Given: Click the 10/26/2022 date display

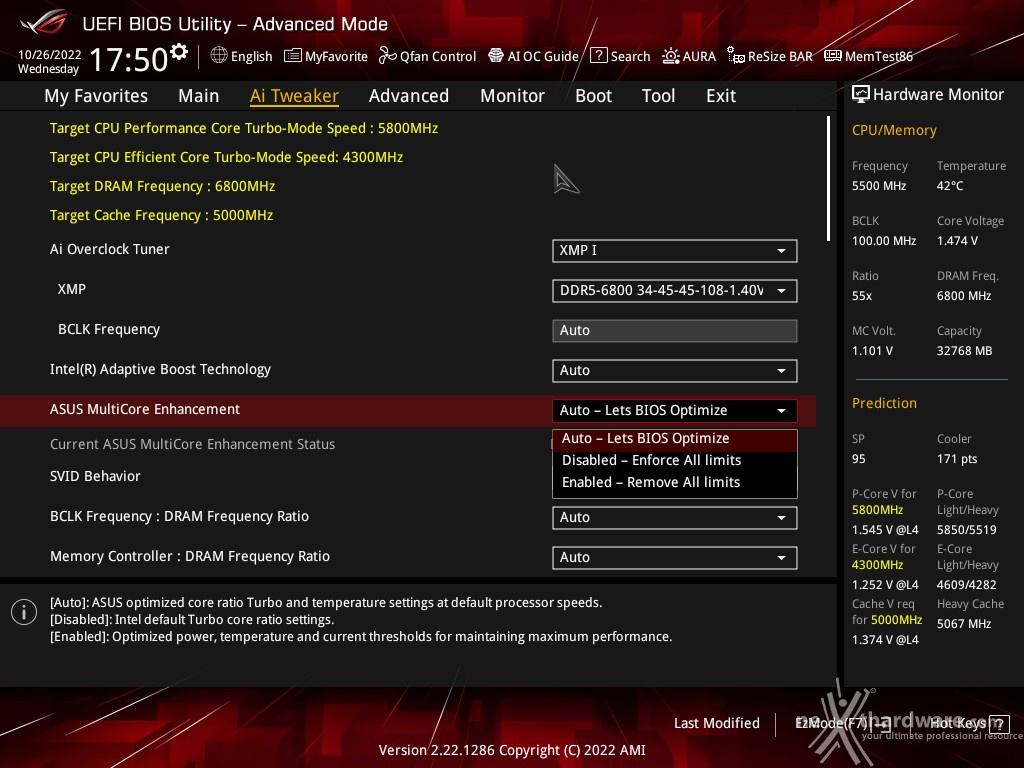Looking at the screenshot, I should point(50,55).
